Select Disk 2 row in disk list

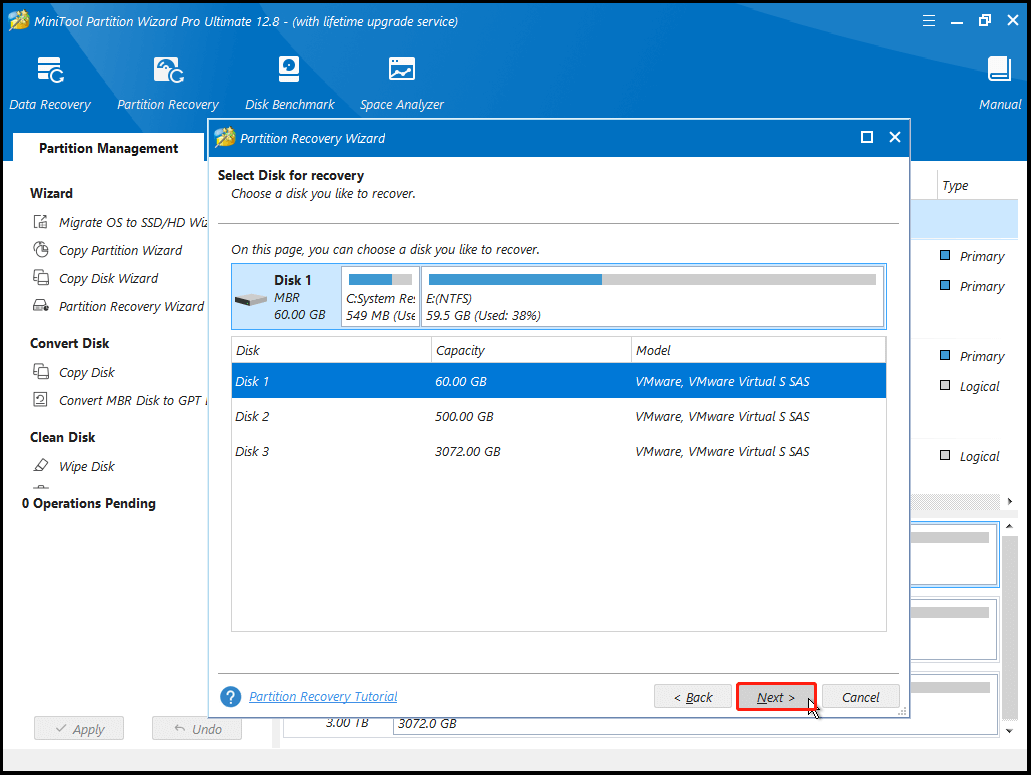pos(558,416)
